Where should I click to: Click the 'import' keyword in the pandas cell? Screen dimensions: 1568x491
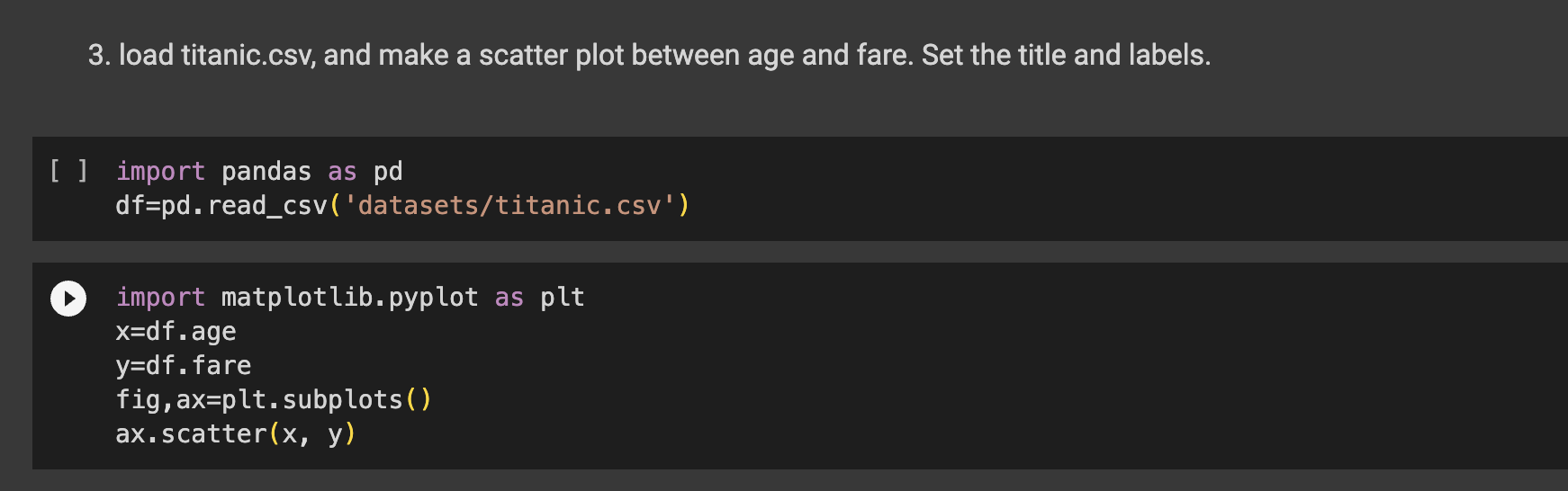[x=160, y=171]
